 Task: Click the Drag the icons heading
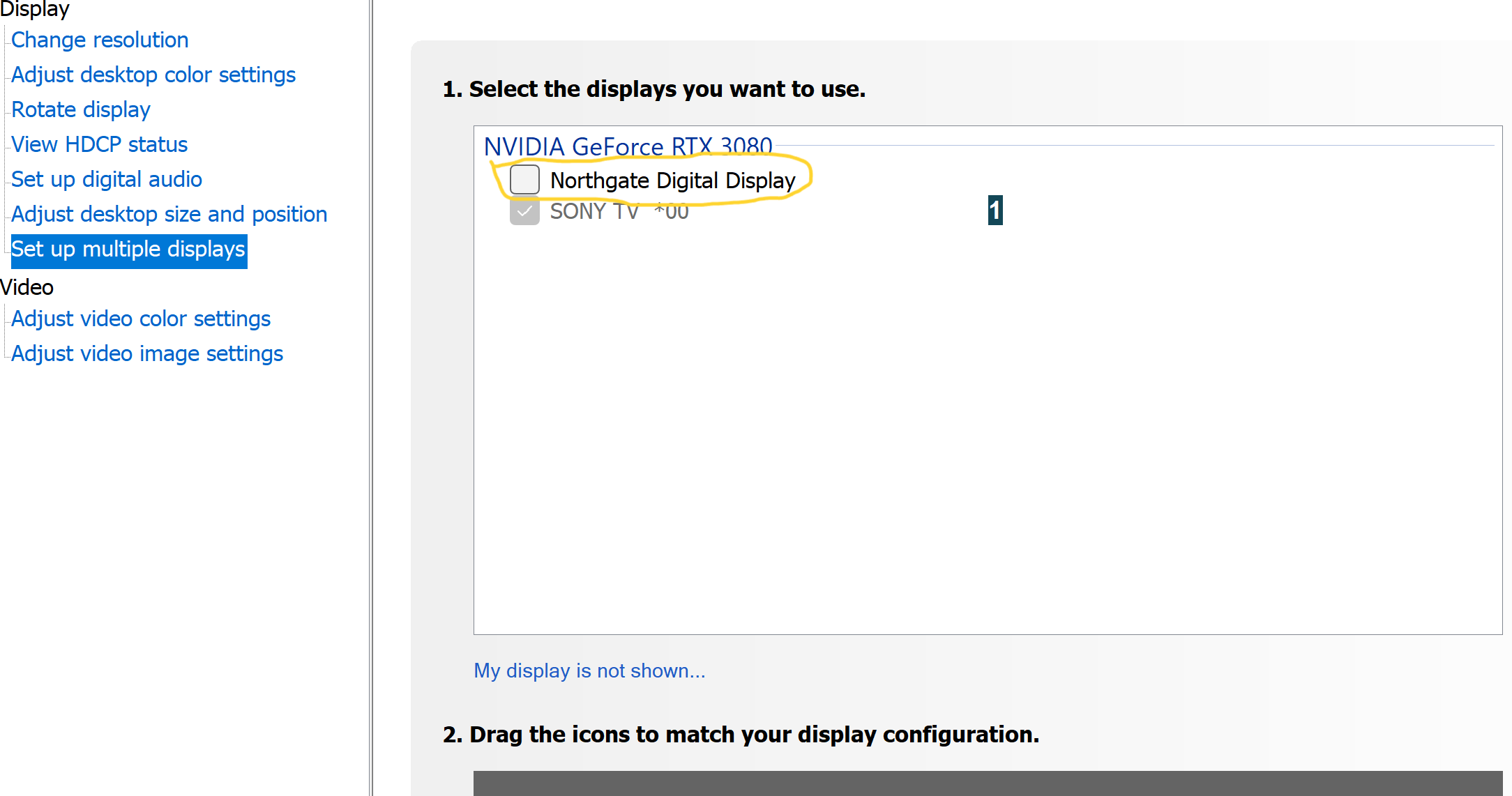pos(741,735)
